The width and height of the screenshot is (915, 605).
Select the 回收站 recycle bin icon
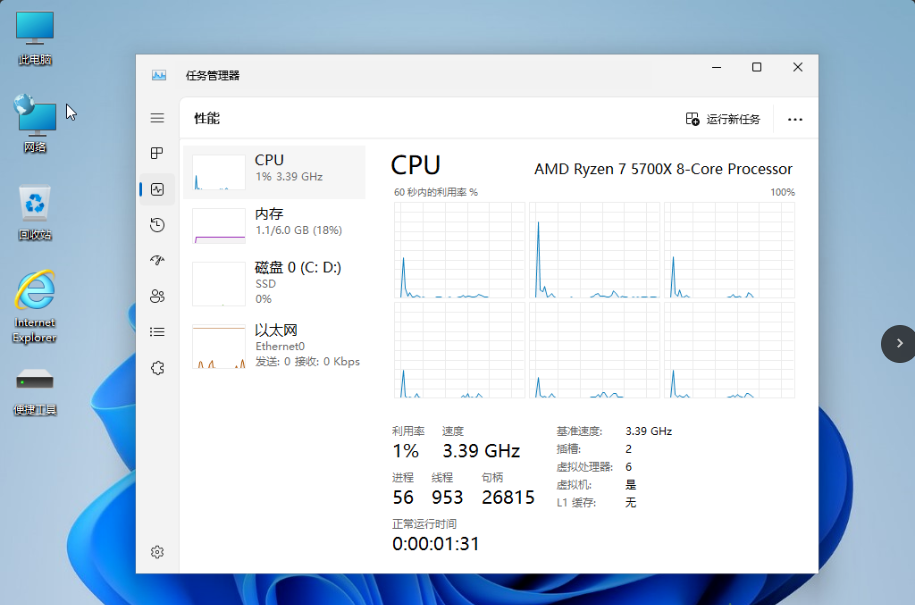35,213
